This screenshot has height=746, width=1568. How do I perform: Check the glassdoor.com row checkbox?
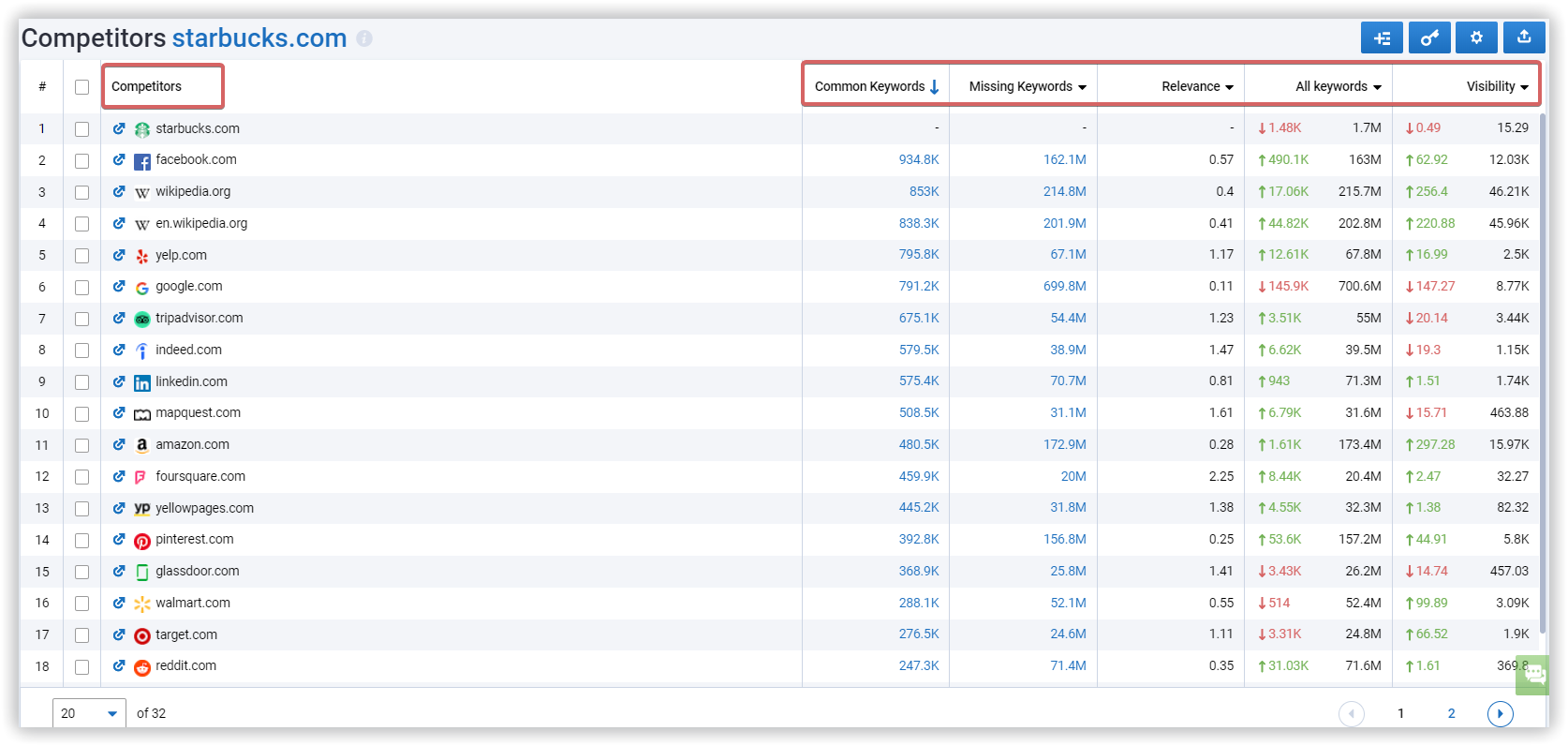[81, 572]
